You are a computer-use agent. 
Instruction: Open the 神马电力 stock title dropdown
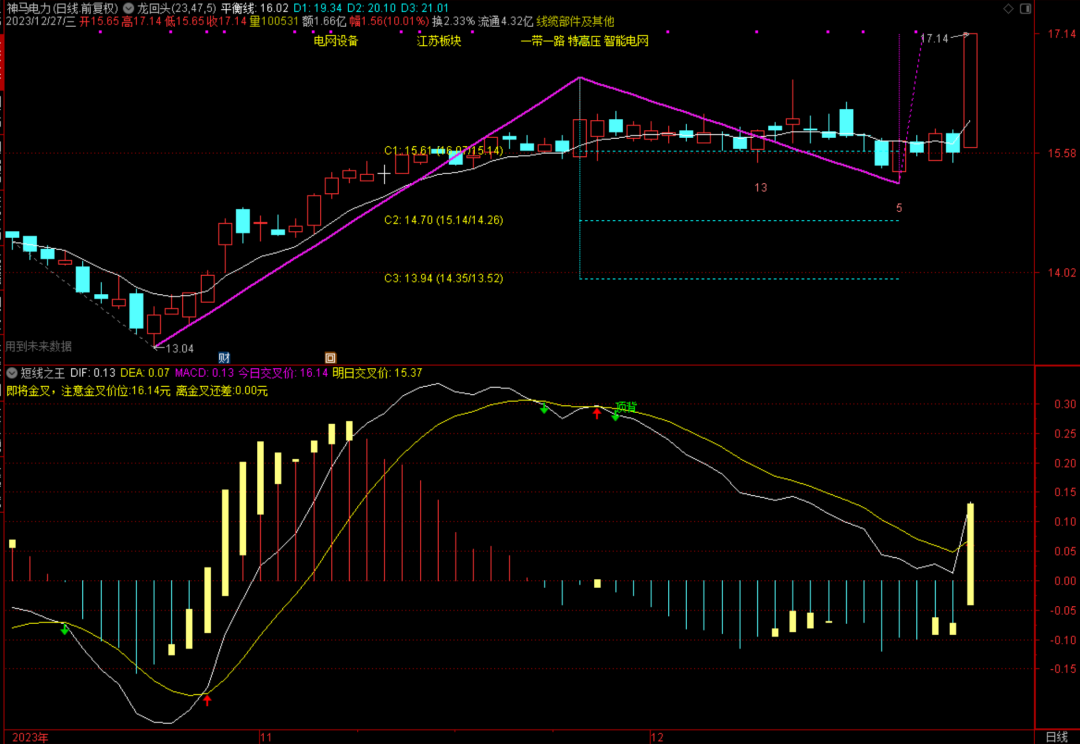(x=48, y=7)
